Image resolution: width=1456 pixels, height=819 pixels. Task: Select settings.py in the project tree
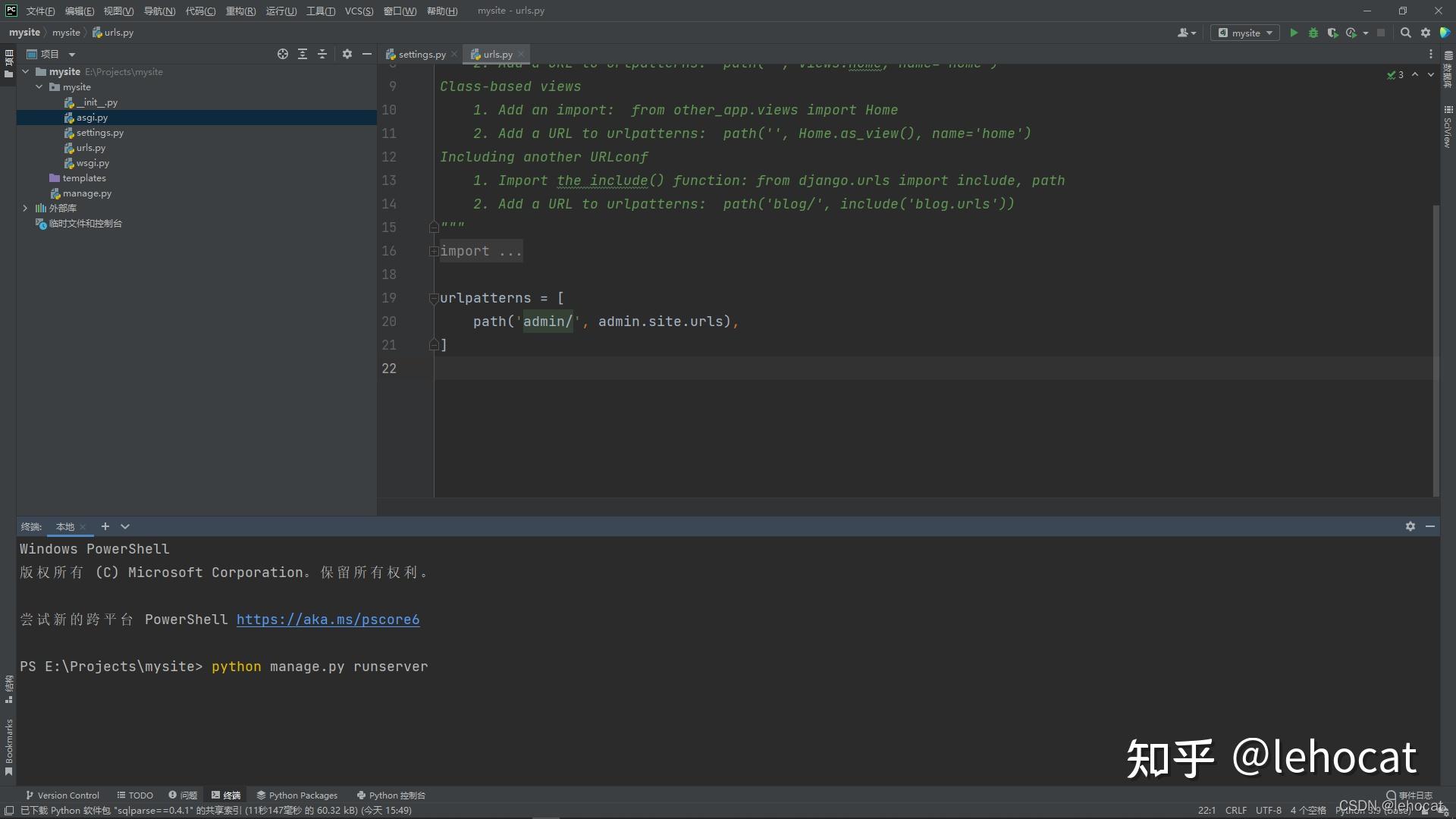coord(99,133)
